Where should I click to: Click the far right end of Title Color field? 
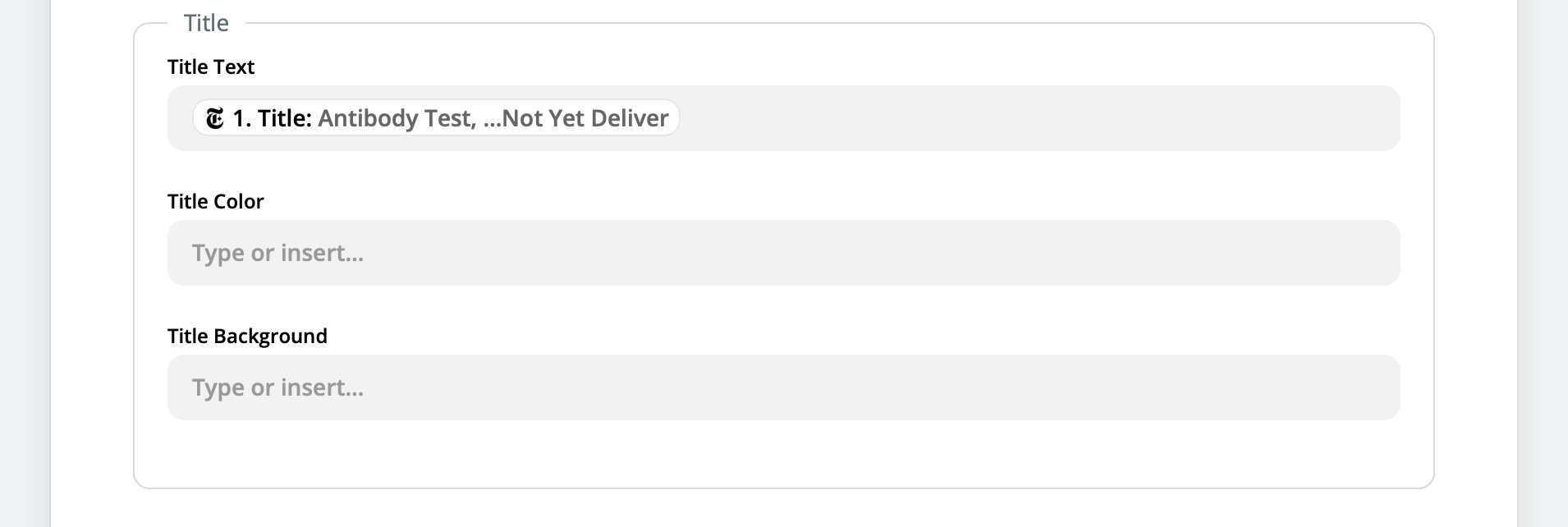pyautogui.click(x=1379, y=253)
